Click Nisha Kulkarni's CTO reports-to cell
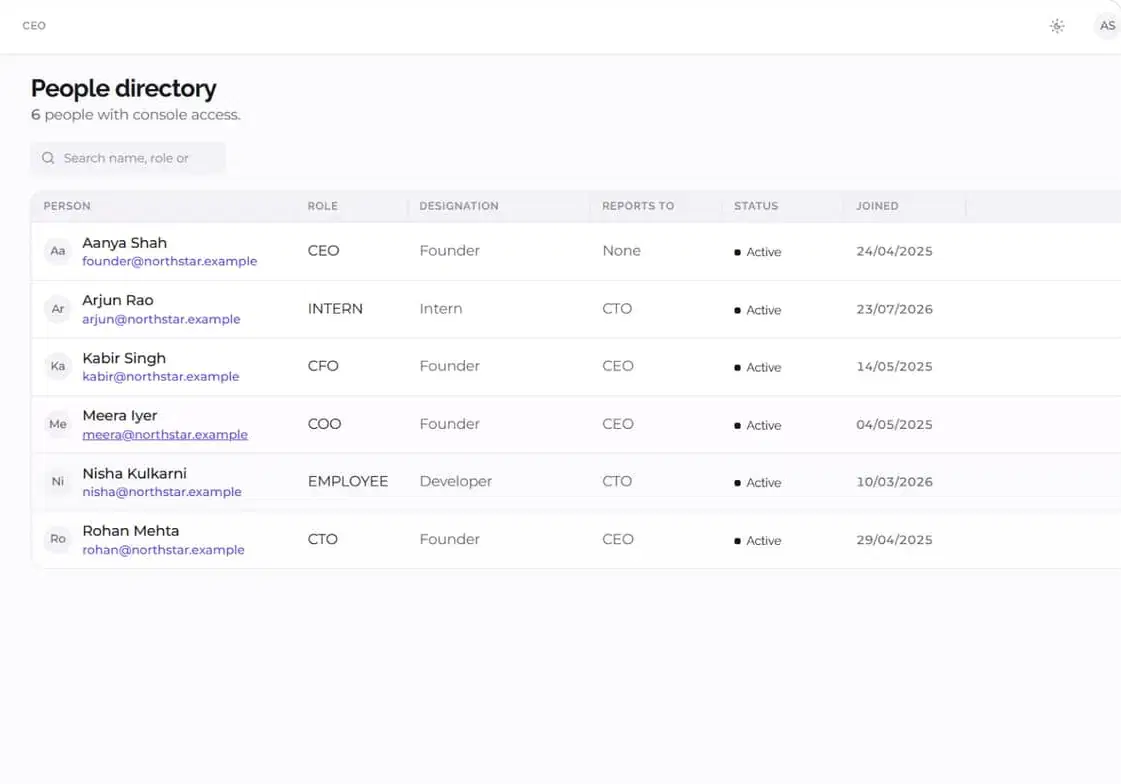Viewport: 1121px width, 784px height. (617, 482)
